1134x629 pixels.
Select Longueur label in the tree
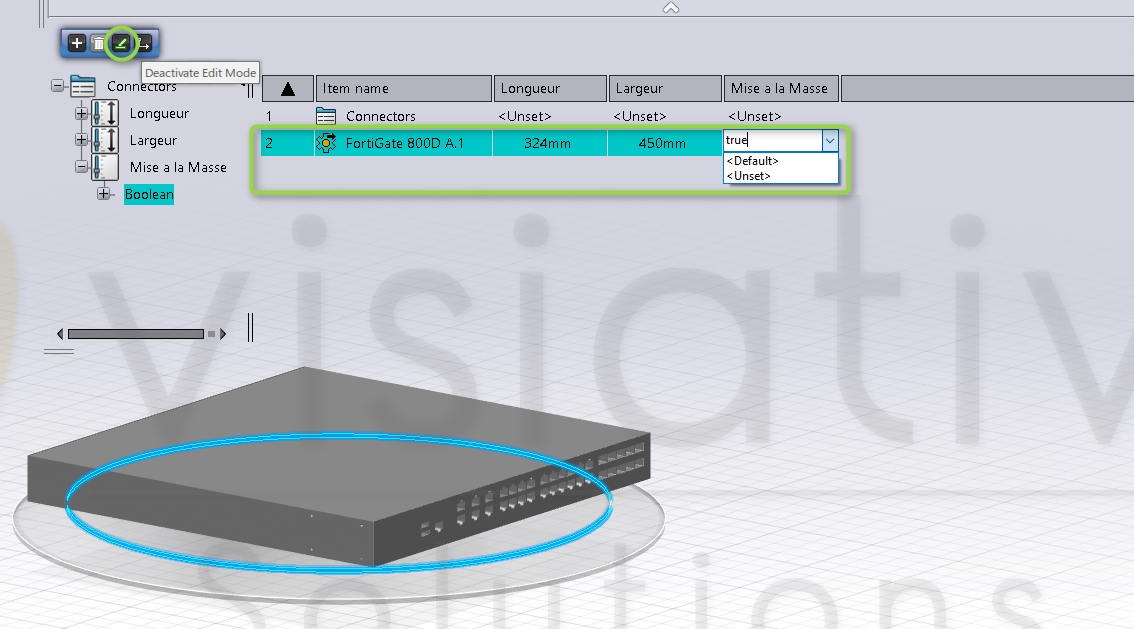point(159,114)
